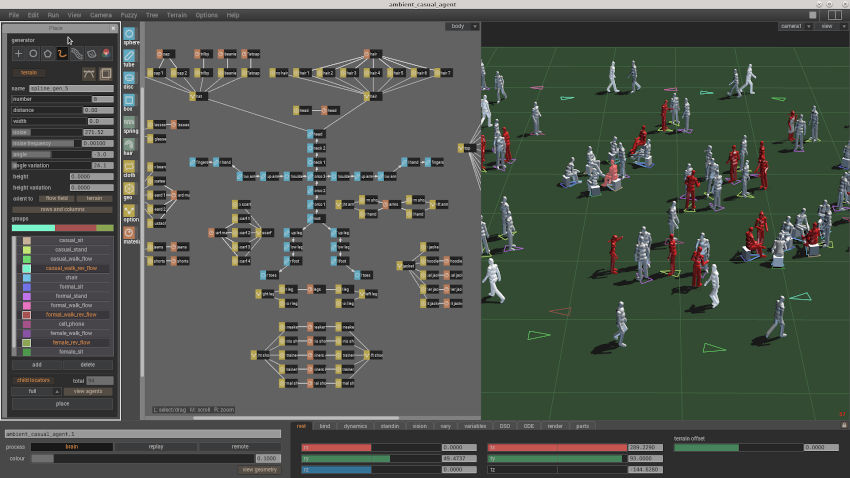Toggle the terrain button under generator

pos(29,73)
